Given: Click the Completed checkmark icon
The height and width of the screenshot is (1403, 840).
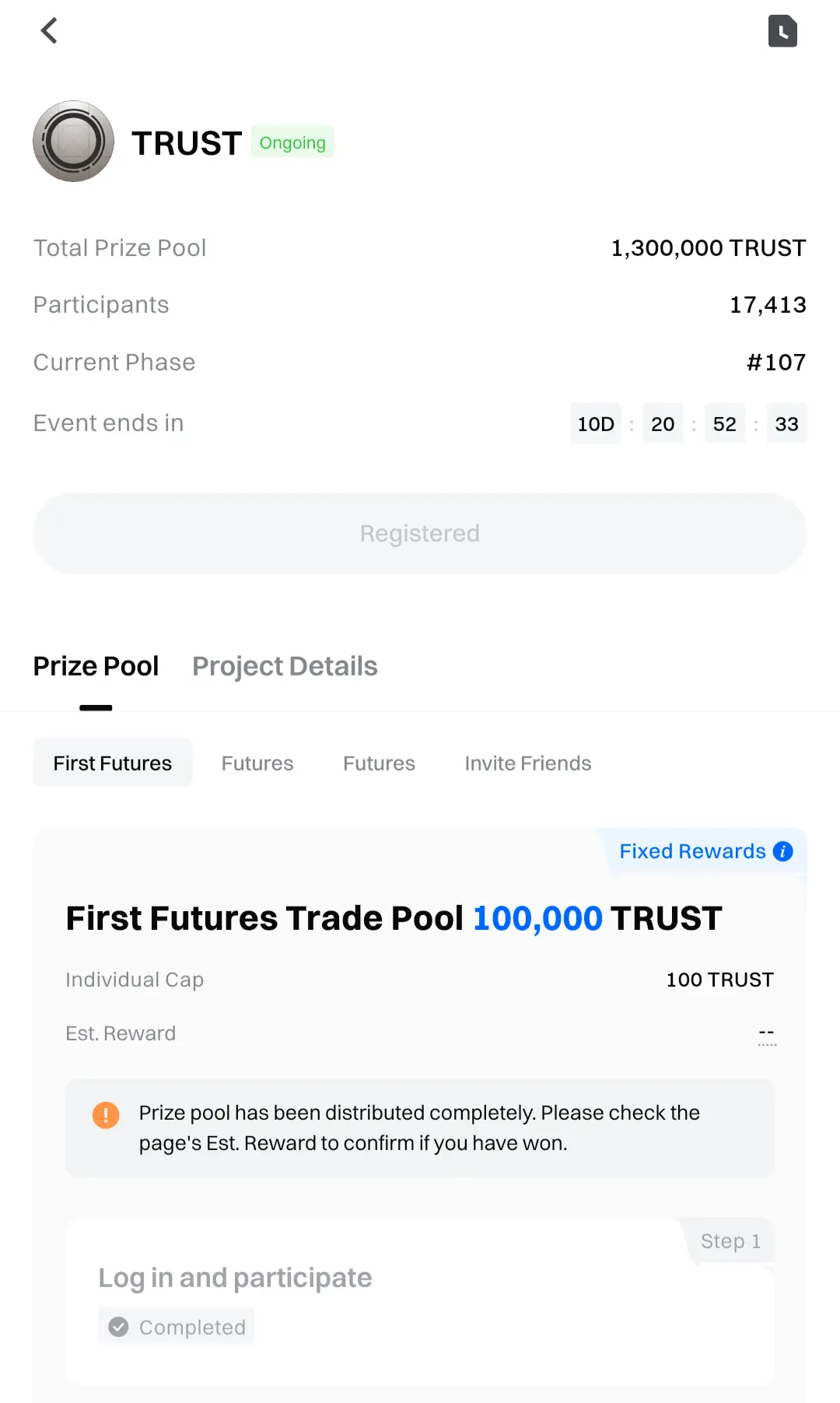Looking at the screenshot, I should click(119, 1327).
